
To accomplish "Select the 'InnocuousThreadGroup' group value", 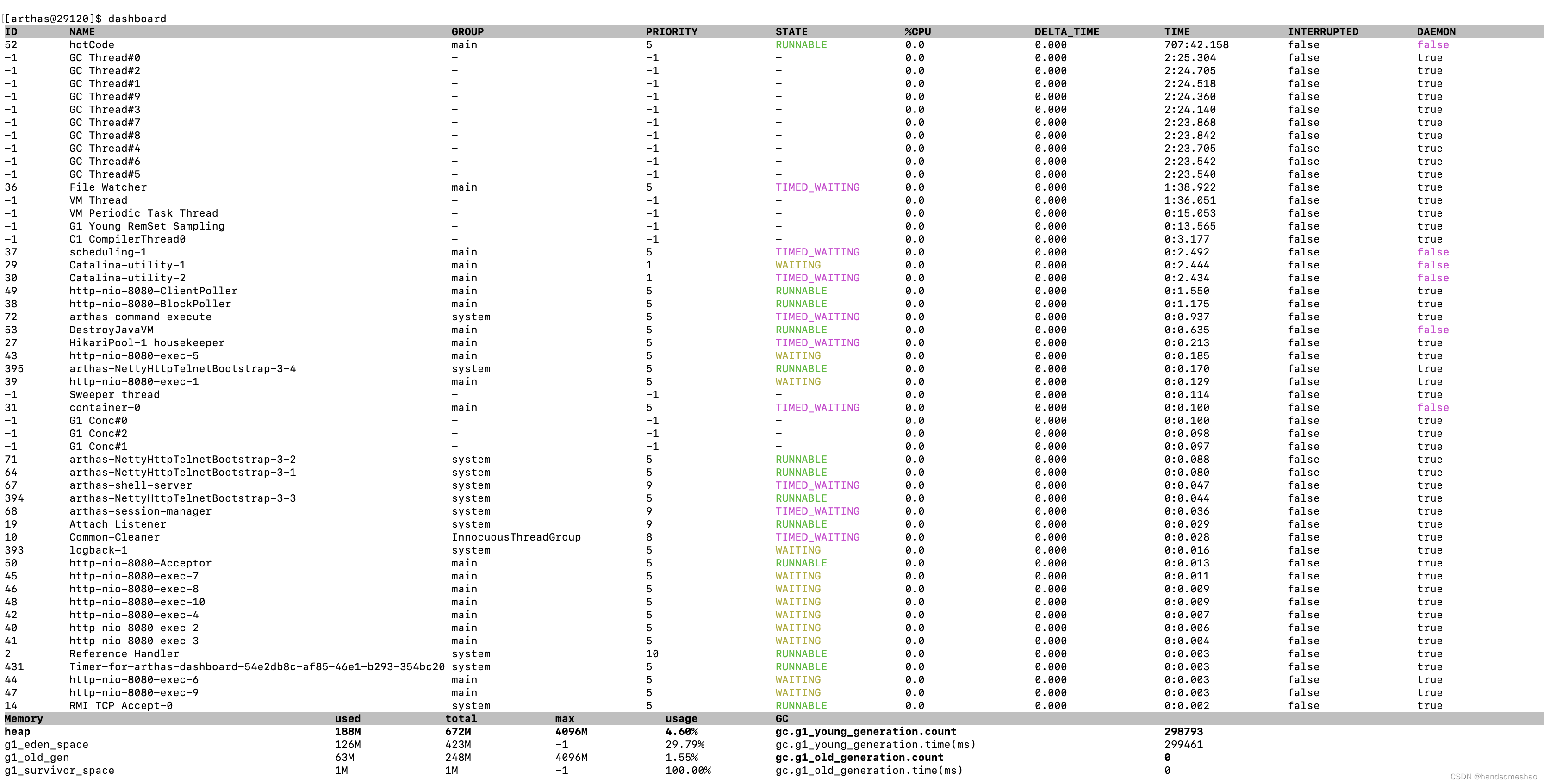I will pyautogui.click(x=516, y=537).
